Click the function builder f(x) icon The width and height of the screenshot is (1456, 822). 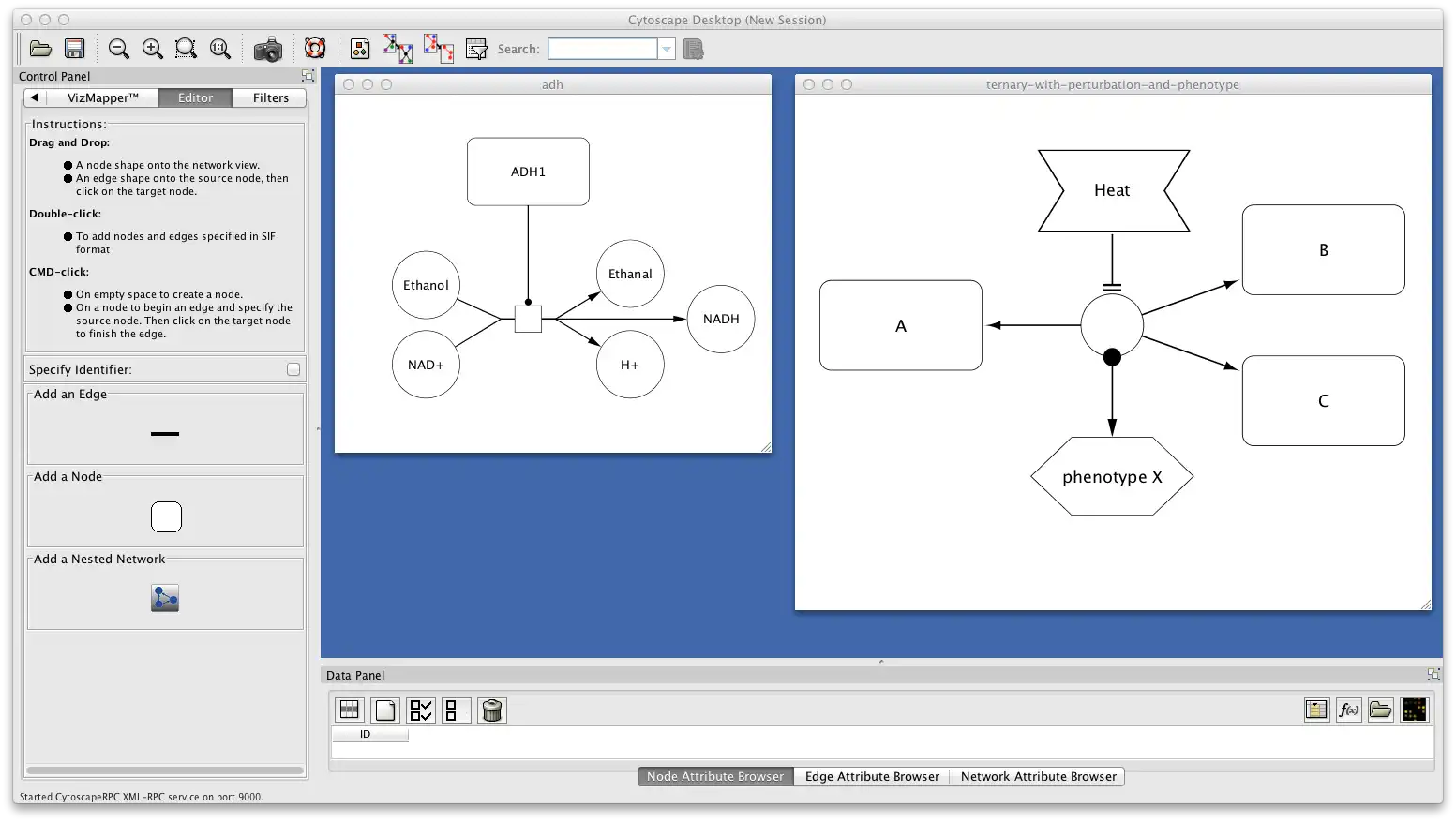pos(1348,710)
